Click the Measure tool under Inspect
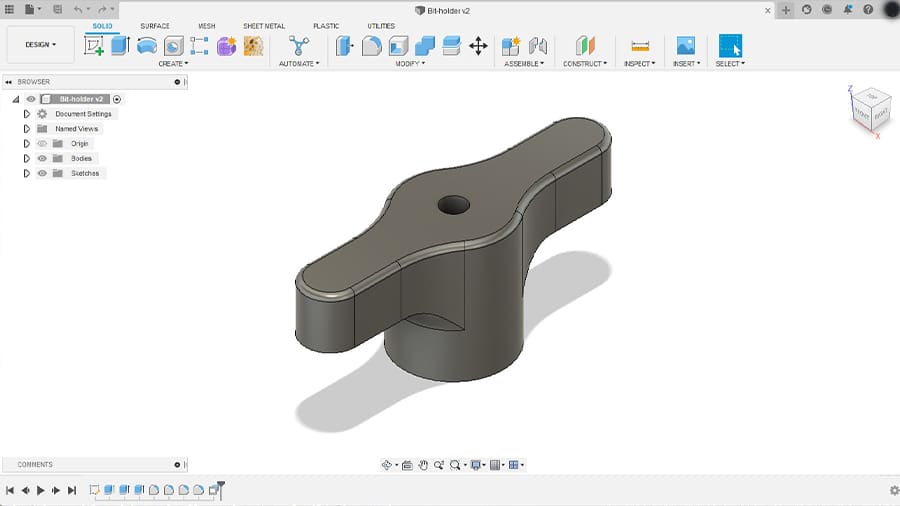The image size is (900, 506). click(640, 46)
